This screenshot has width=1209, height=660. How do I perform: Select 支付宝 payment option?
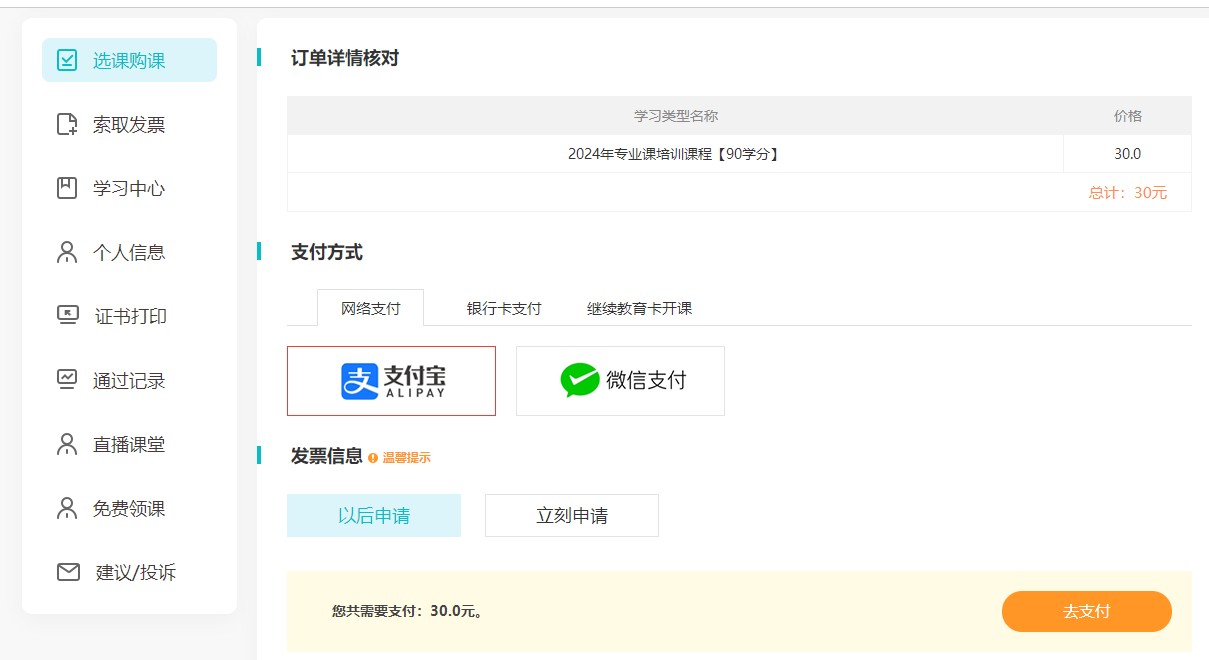[391, 381]
